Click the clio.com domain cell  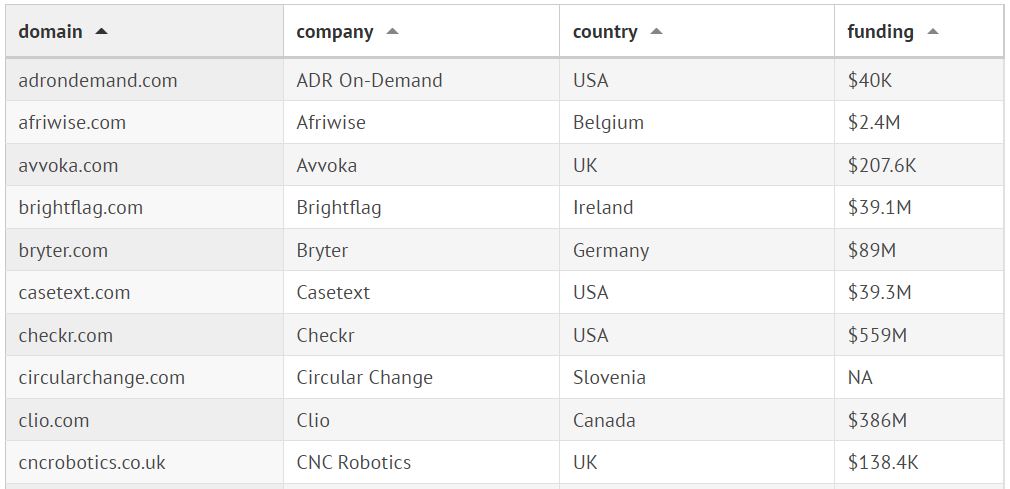click(x=54, y=420)
